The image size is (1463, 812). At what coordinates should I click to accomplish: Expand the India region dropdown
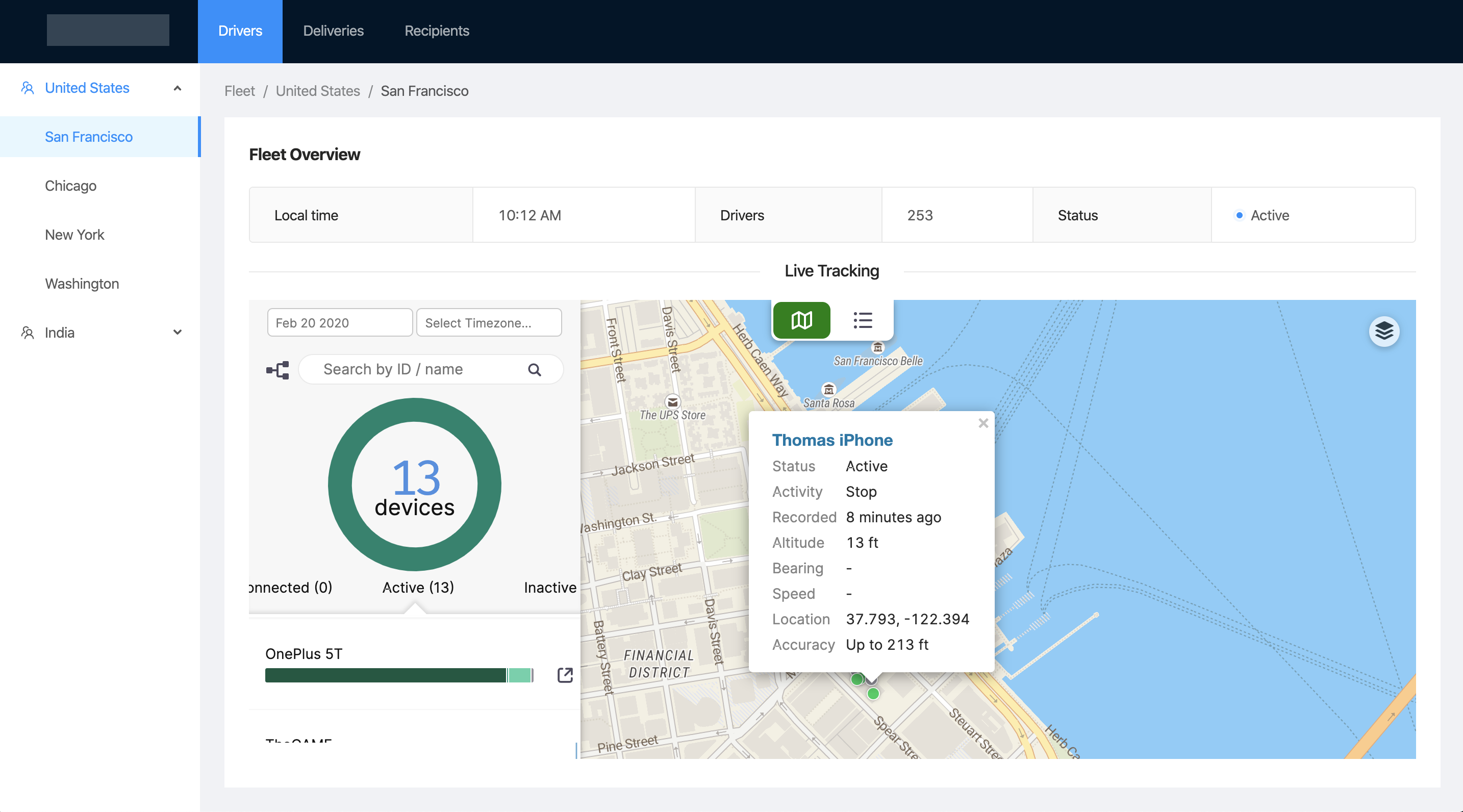click(176, 332)
